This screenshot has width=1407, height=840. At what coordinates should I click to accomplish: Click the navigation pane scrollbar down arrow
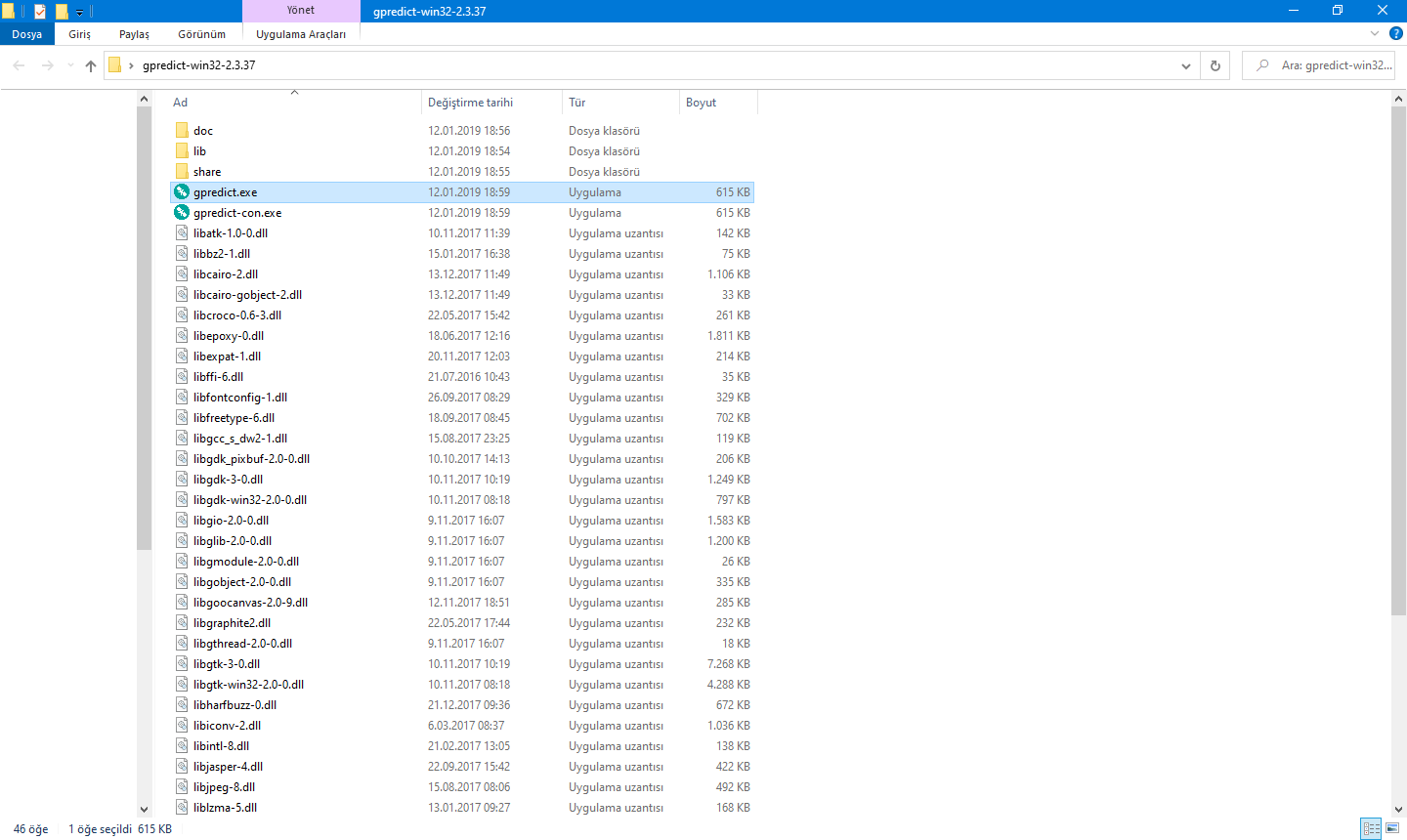145,809
